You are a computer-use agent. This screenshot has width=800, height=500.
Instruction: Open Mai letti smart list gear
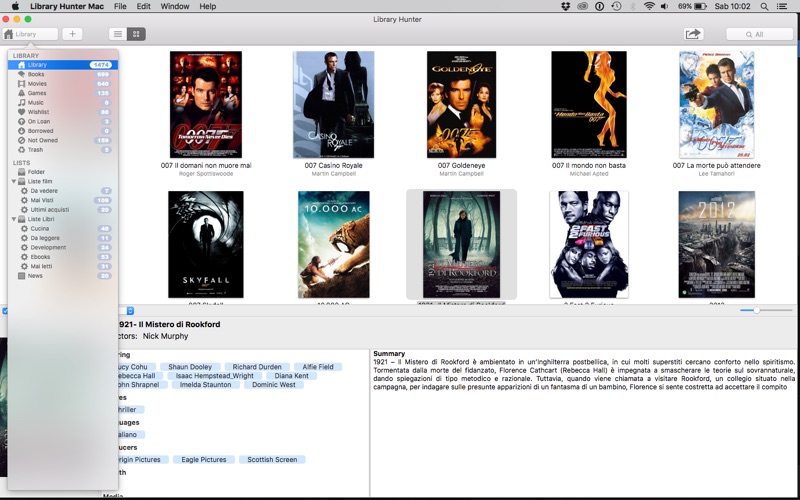click(24, 266)
